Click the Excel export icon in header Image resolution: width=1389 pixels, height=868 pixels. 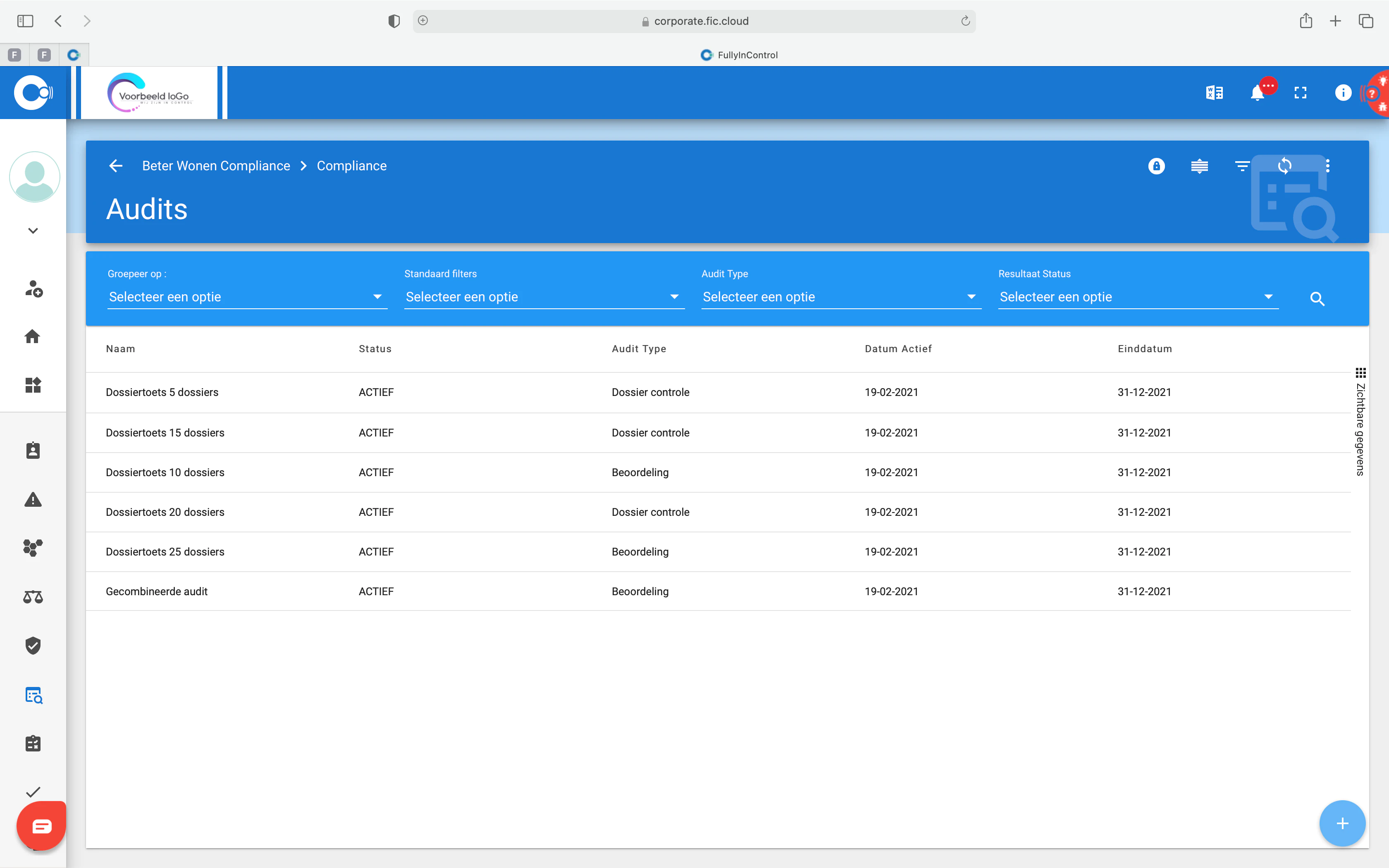click(x=1215, y=93)
